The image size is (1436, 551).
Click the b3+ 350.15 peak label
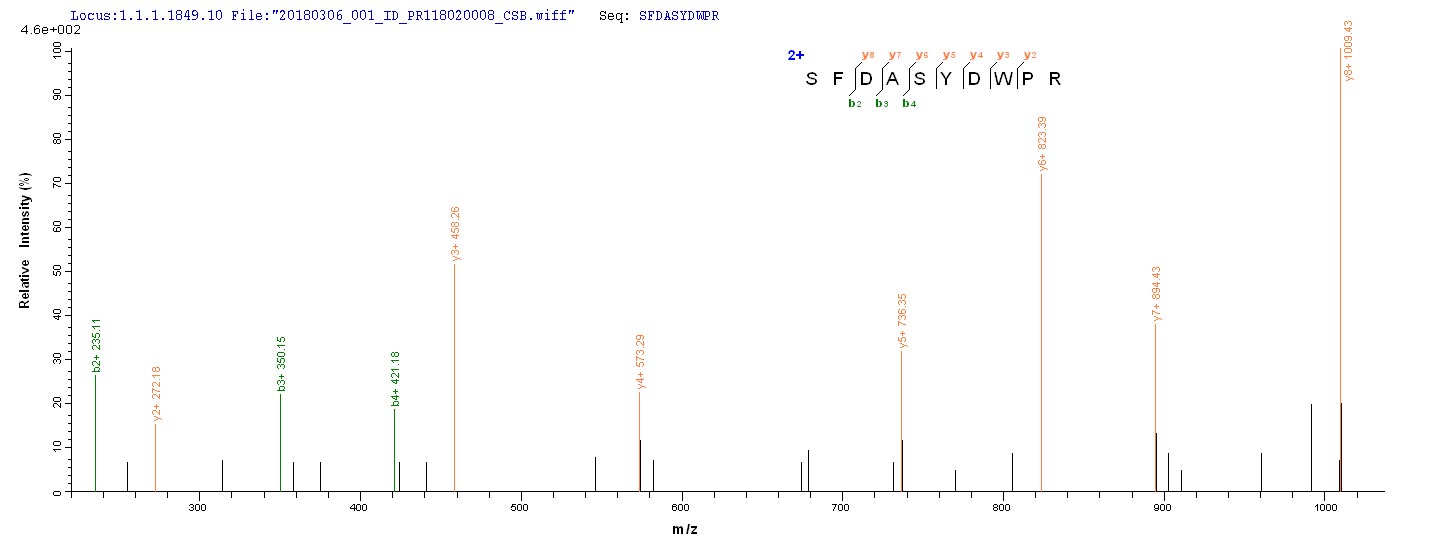pos(282,364)
